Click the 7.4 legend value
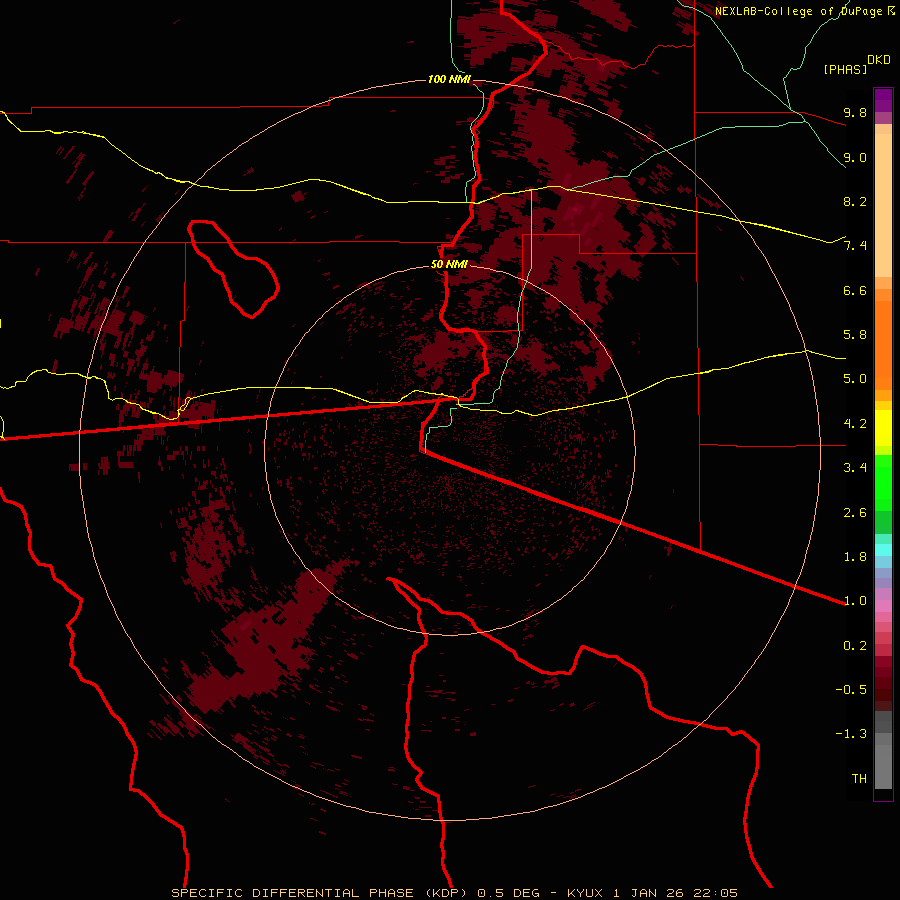 coord(855,246)
